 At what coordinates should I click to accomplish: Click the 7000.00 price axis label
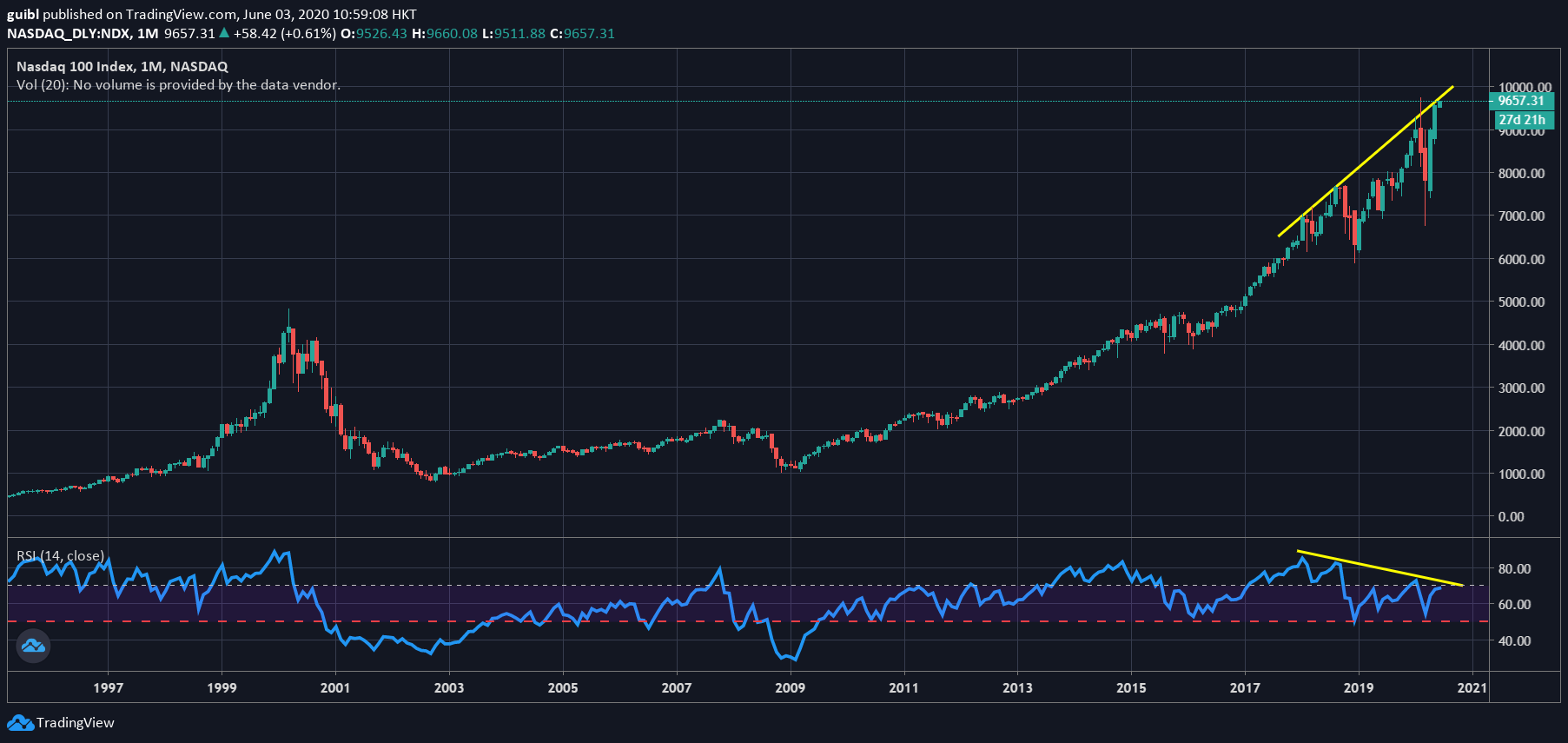(1521, 216)
